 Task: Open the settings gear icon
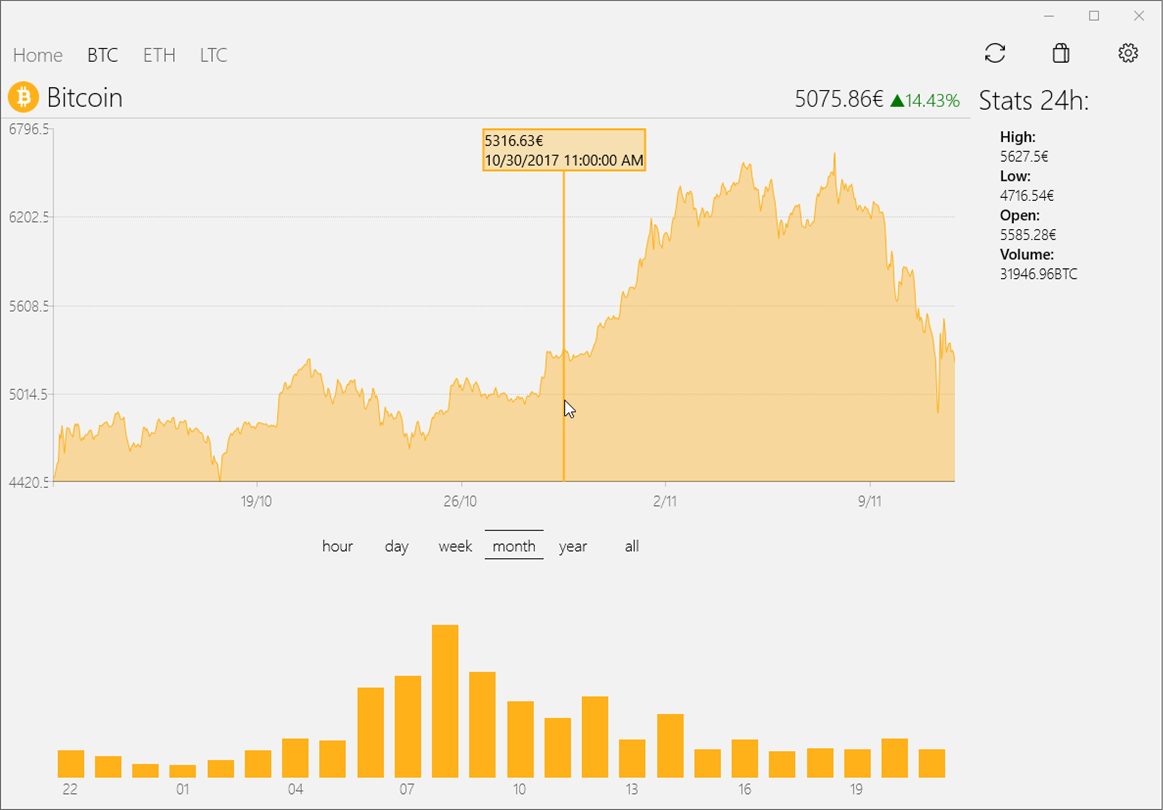point(1128,54)
